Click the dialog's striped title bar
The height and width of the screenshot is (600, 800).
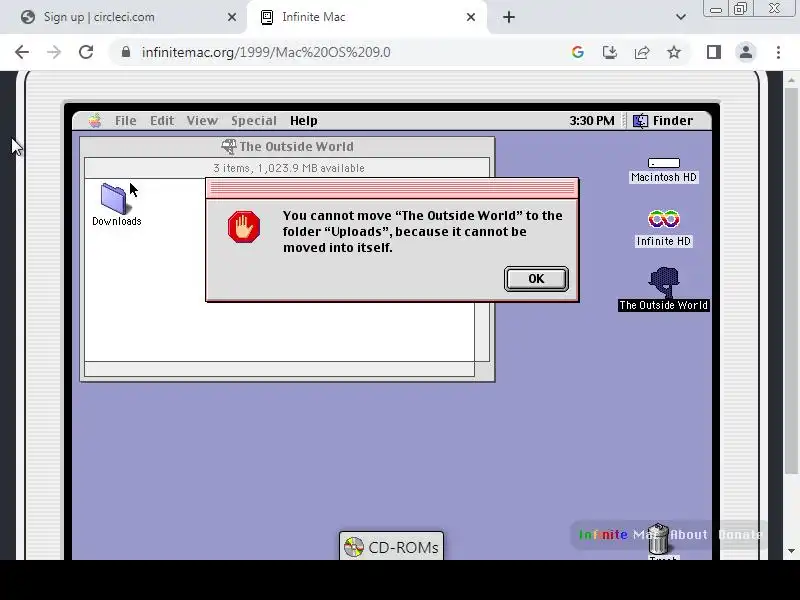coord(392,189)
